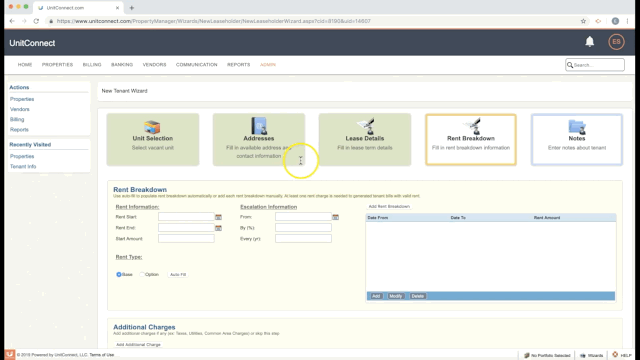Click the Date To column header
The width and height of the screenshot is (640, 360).
[x=458, y=218]
